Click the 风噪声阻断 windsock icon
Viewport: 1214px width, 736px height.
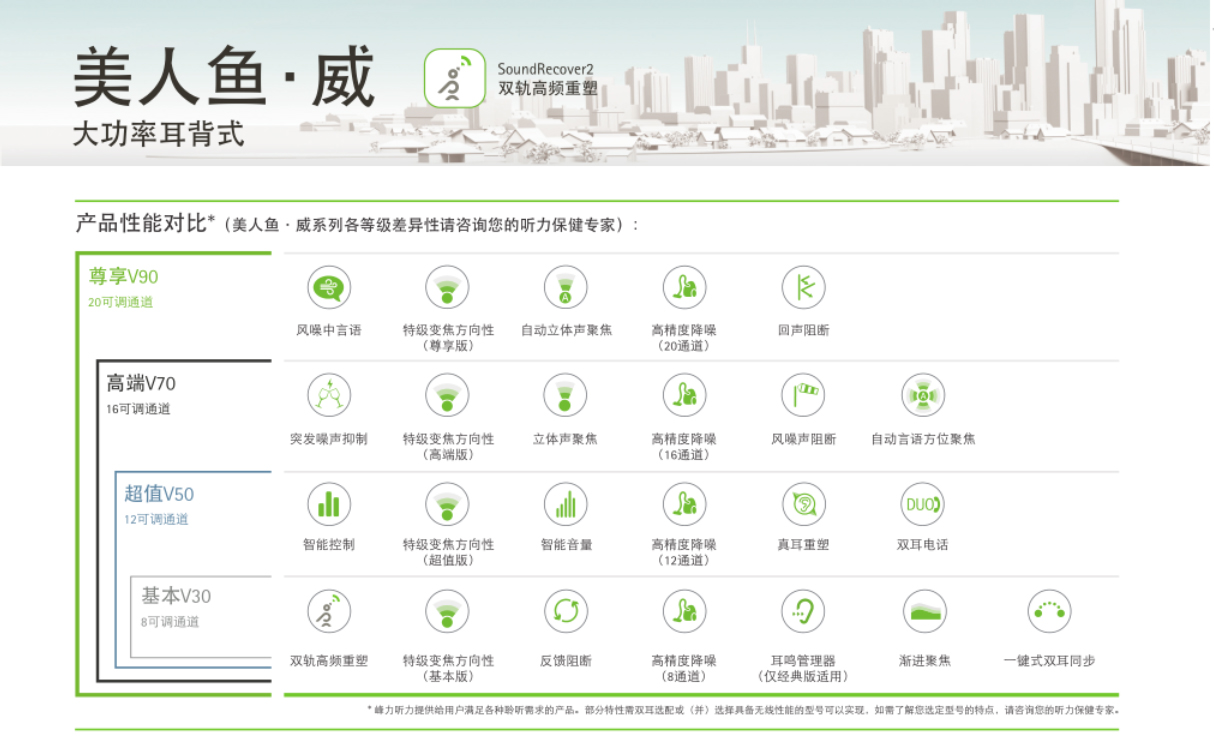(803, 396)
